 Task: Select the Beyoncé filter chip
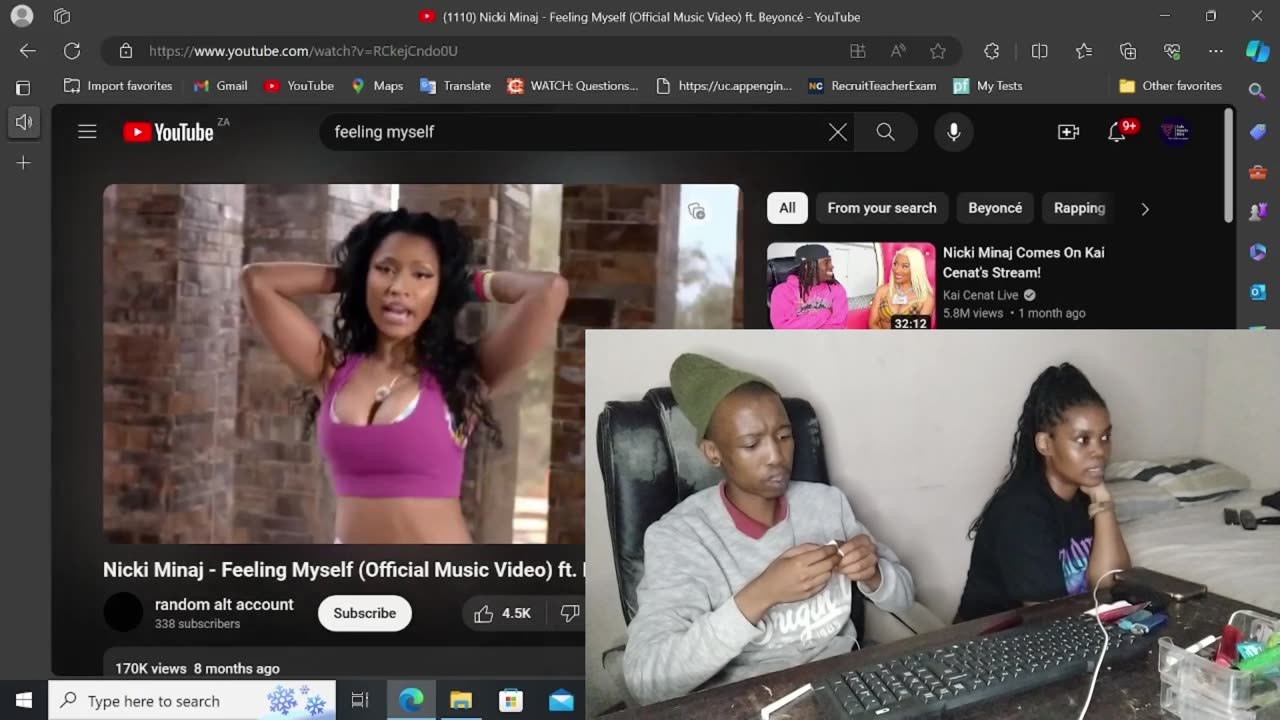(995, 208)
